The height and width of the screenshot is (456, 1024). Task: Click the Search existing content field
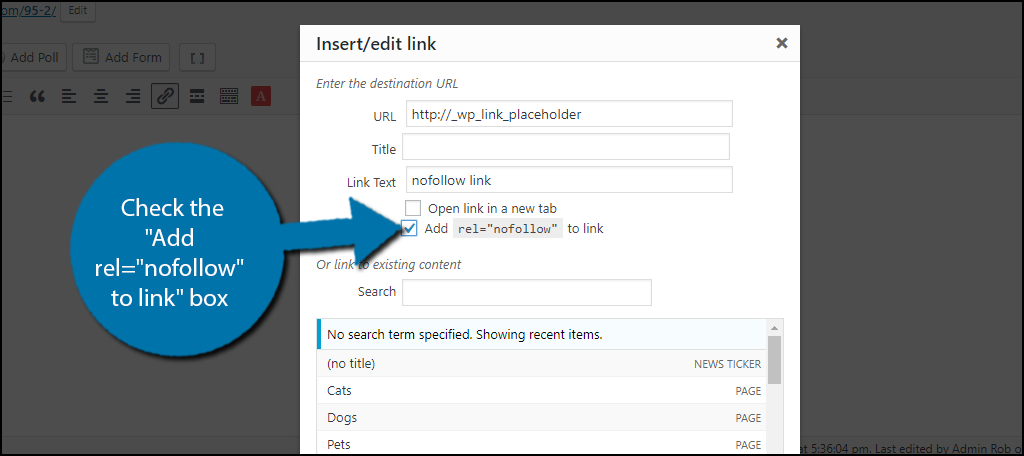point(526,292)
